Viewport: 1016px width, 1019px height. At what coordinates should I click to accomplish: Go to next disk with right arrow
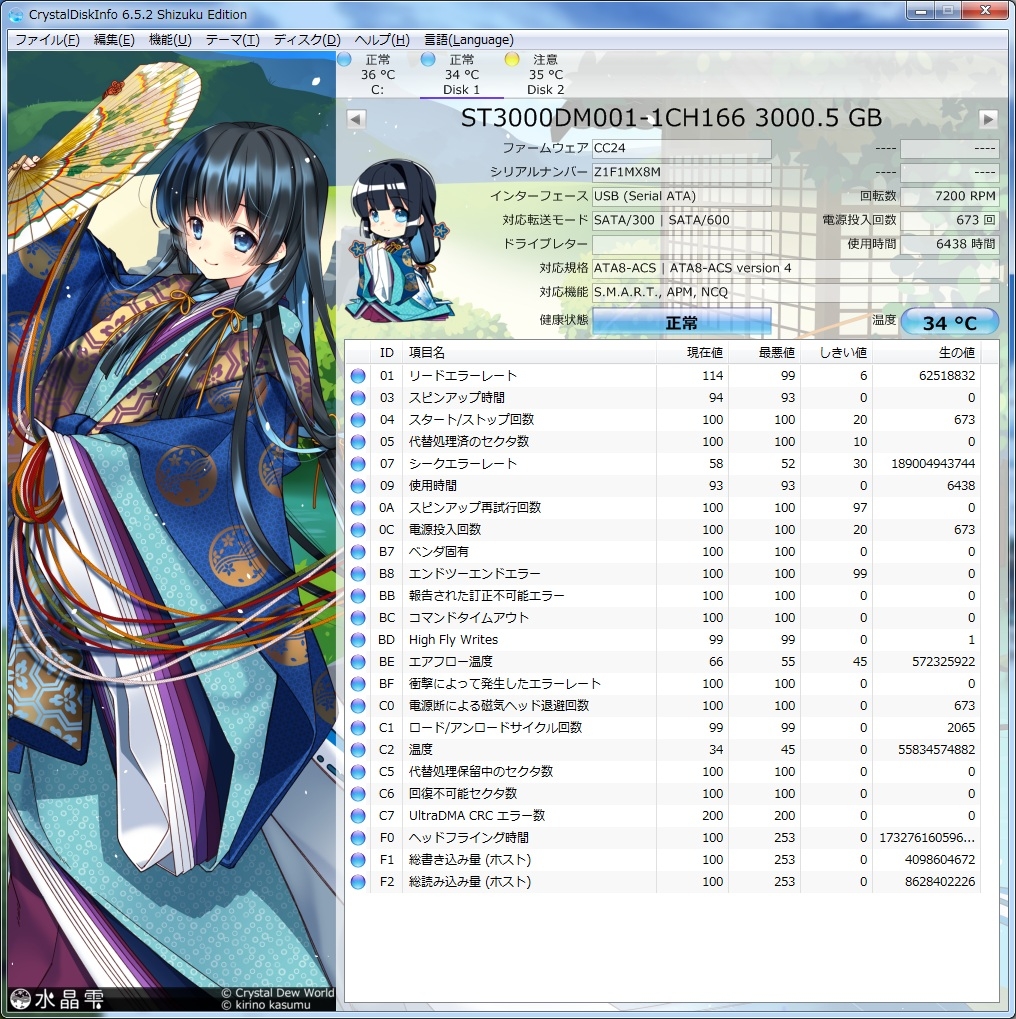[988, 119]
